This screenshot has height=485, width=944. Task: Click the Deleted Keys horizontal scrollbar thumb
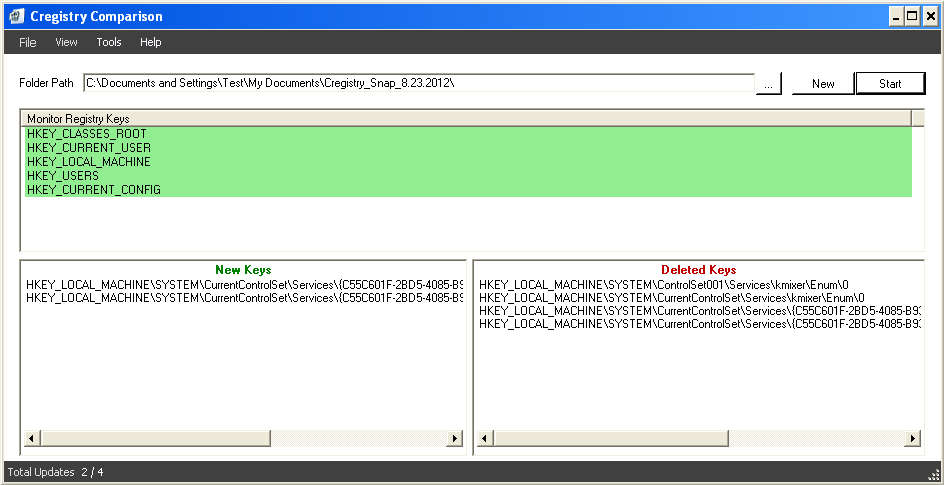[x=611, y=439]
